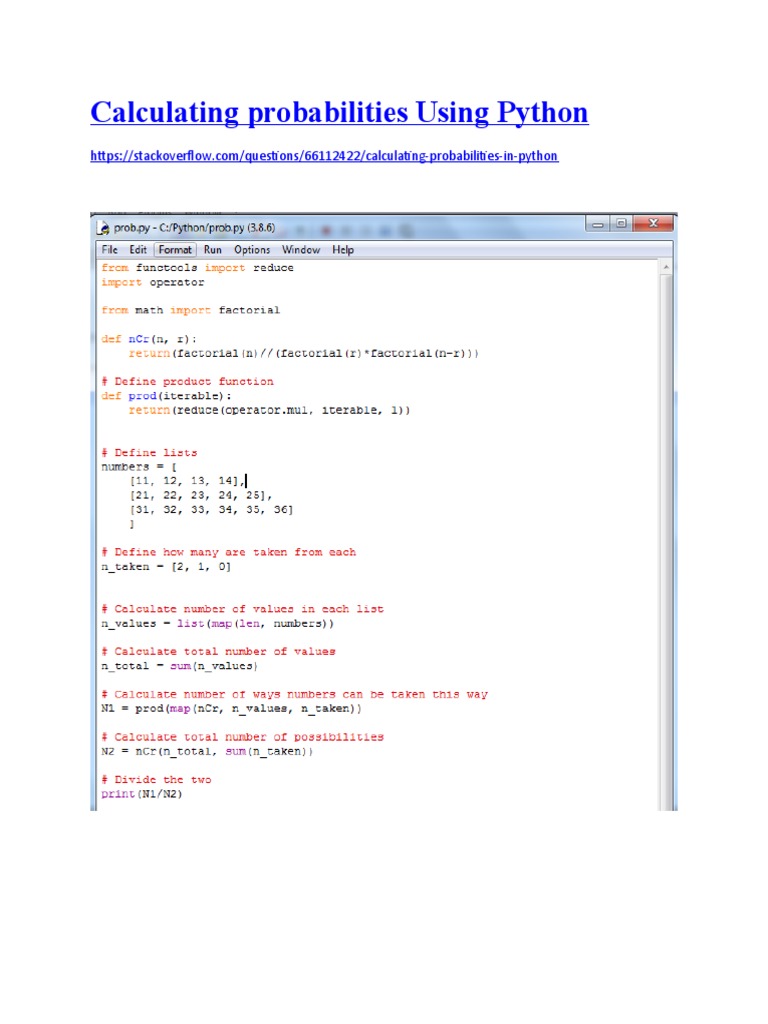The image size is (768, 1024).
Task: Place cursor on the print(N1/N2) line
Action: point(142,794)
